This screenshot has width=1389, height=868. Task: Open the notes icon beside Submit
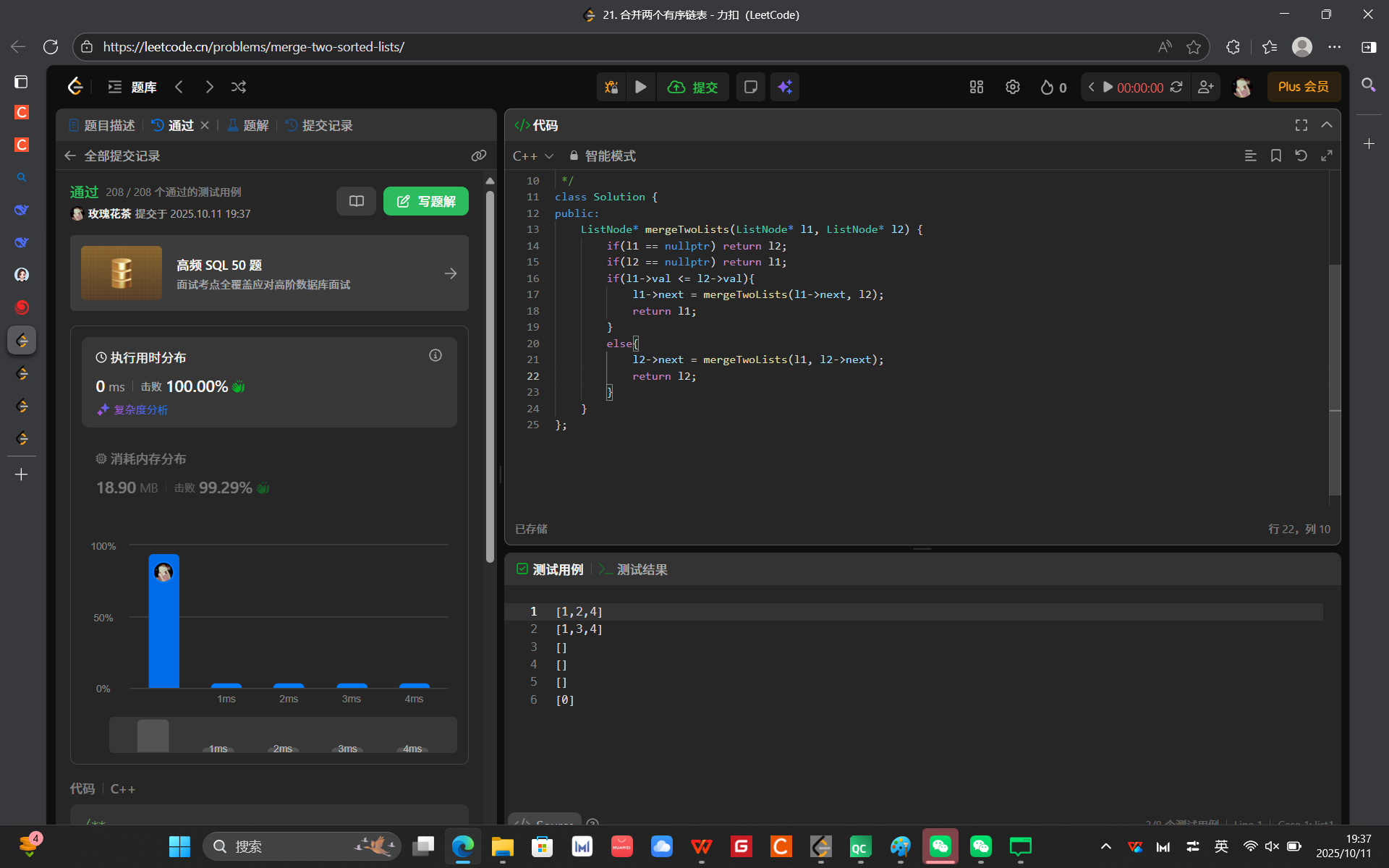pos(750,87)
